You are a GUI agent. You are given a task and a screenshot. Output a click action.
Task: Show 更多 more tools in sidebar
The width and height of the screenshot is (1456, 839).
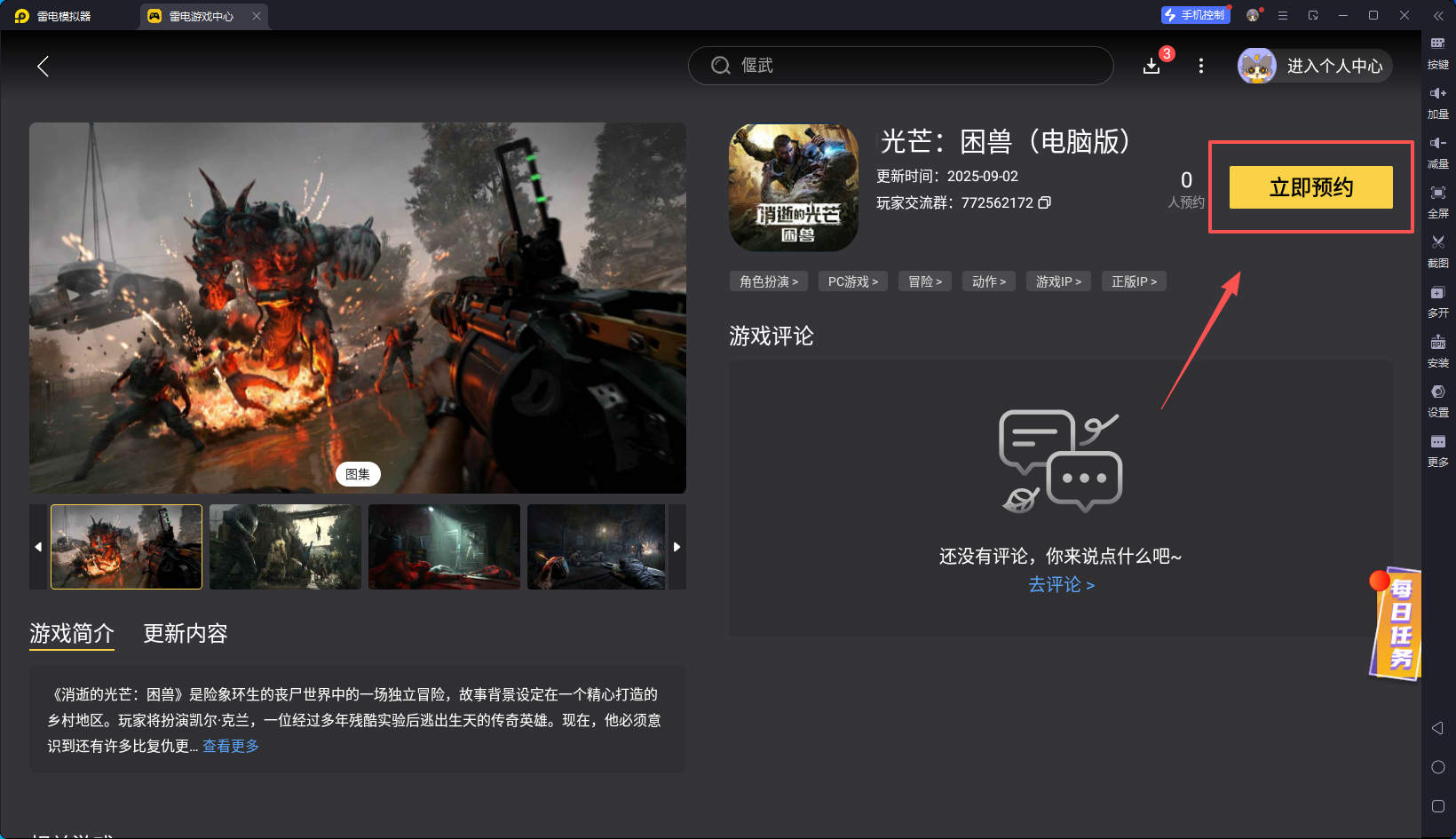click(1438, 450)
